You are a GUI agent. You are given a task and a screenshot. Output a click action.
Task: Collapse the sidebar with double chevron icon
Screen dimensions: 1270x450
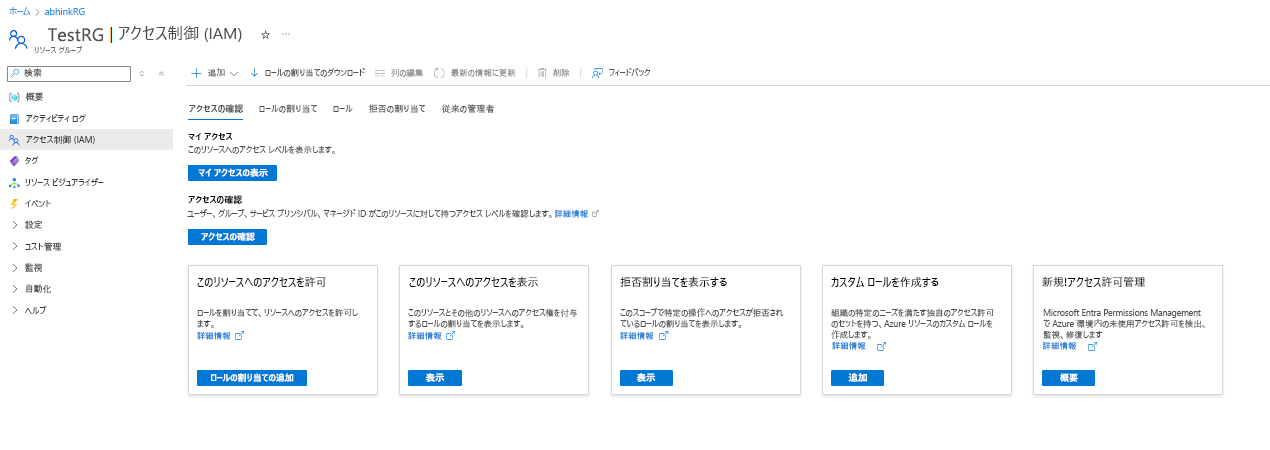[x=161, y=73]
